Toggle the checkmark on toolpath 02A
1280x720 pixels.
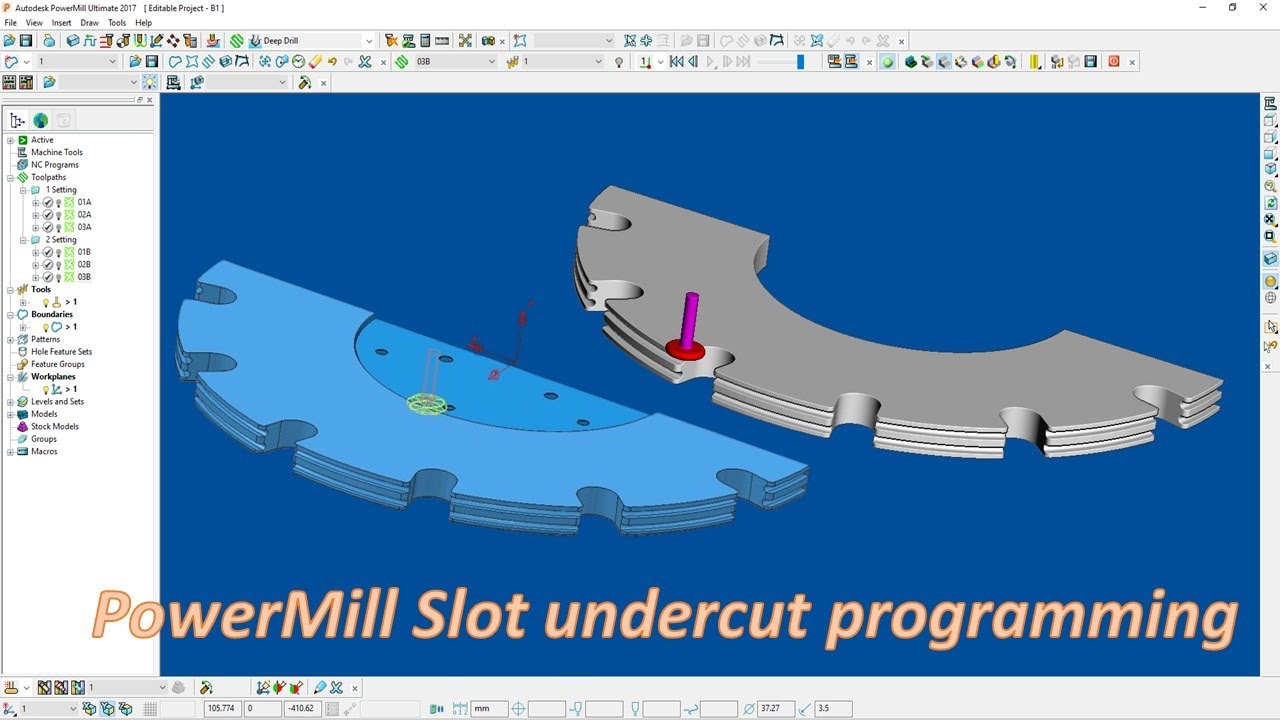point(47,215)
